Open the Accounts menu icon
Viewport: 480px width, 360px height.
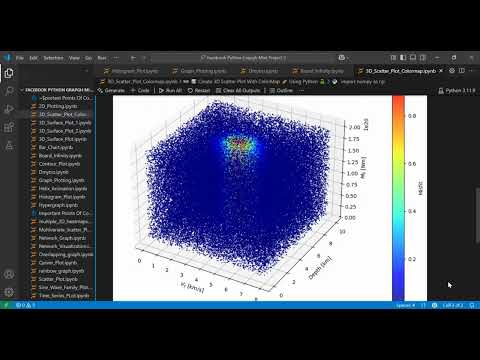(9, 274)
